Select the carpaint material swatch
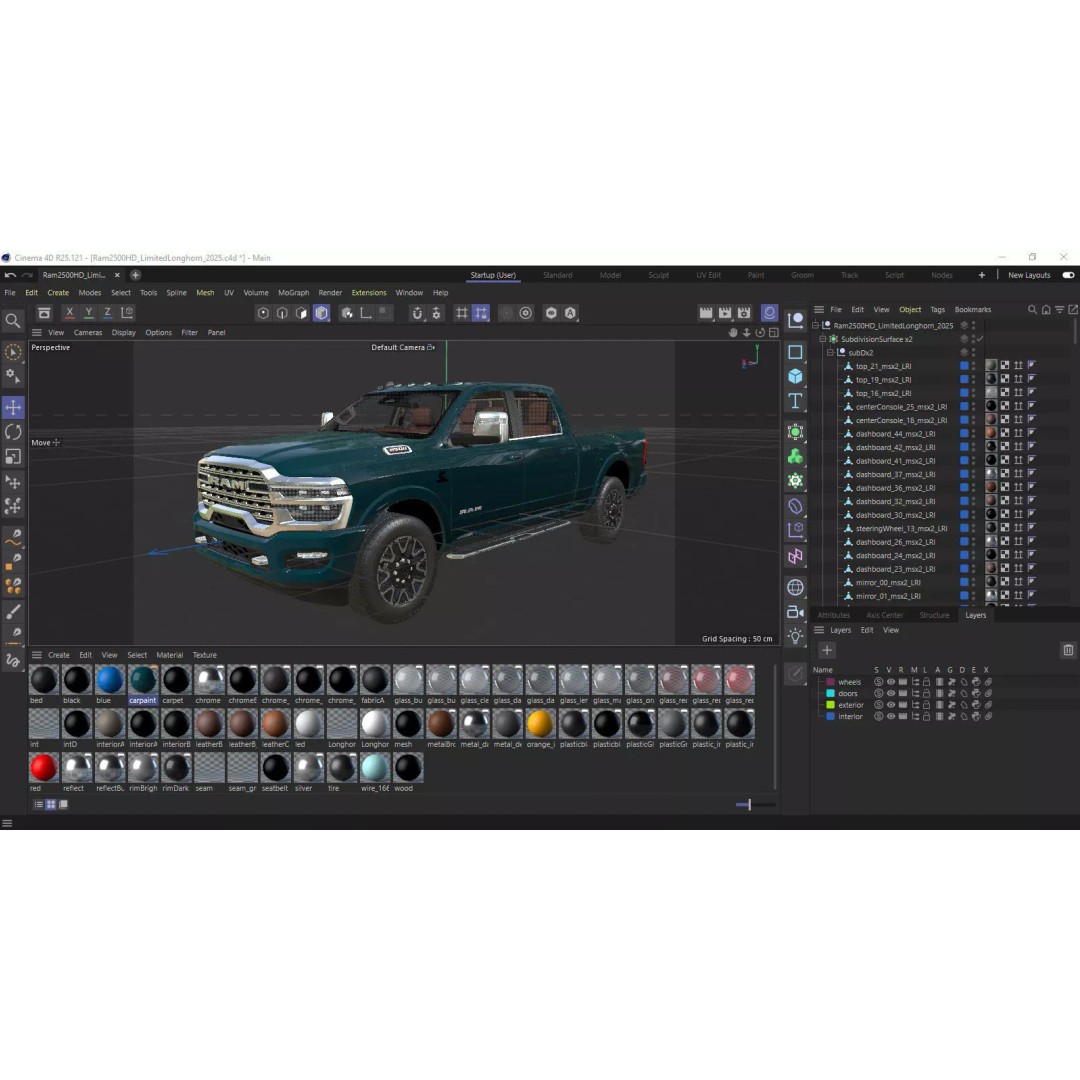The width and height of the screenshot is (1080, 1080). pos(143,681)
